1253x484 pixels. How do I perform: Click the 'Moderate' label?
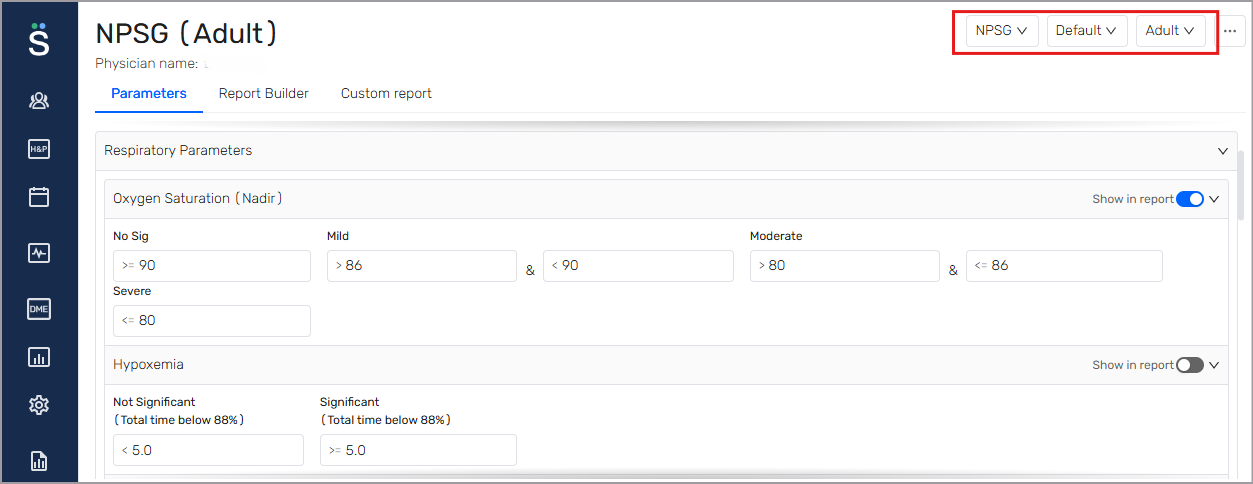[776, 237]
